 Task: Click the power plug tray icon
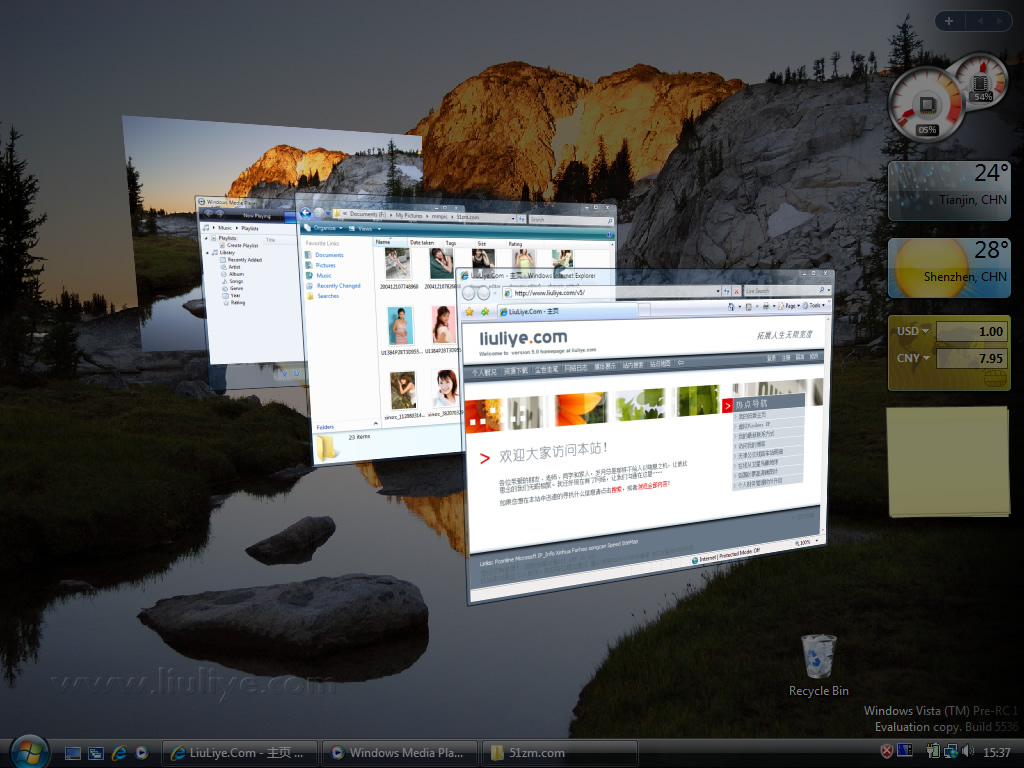[933, 752]
